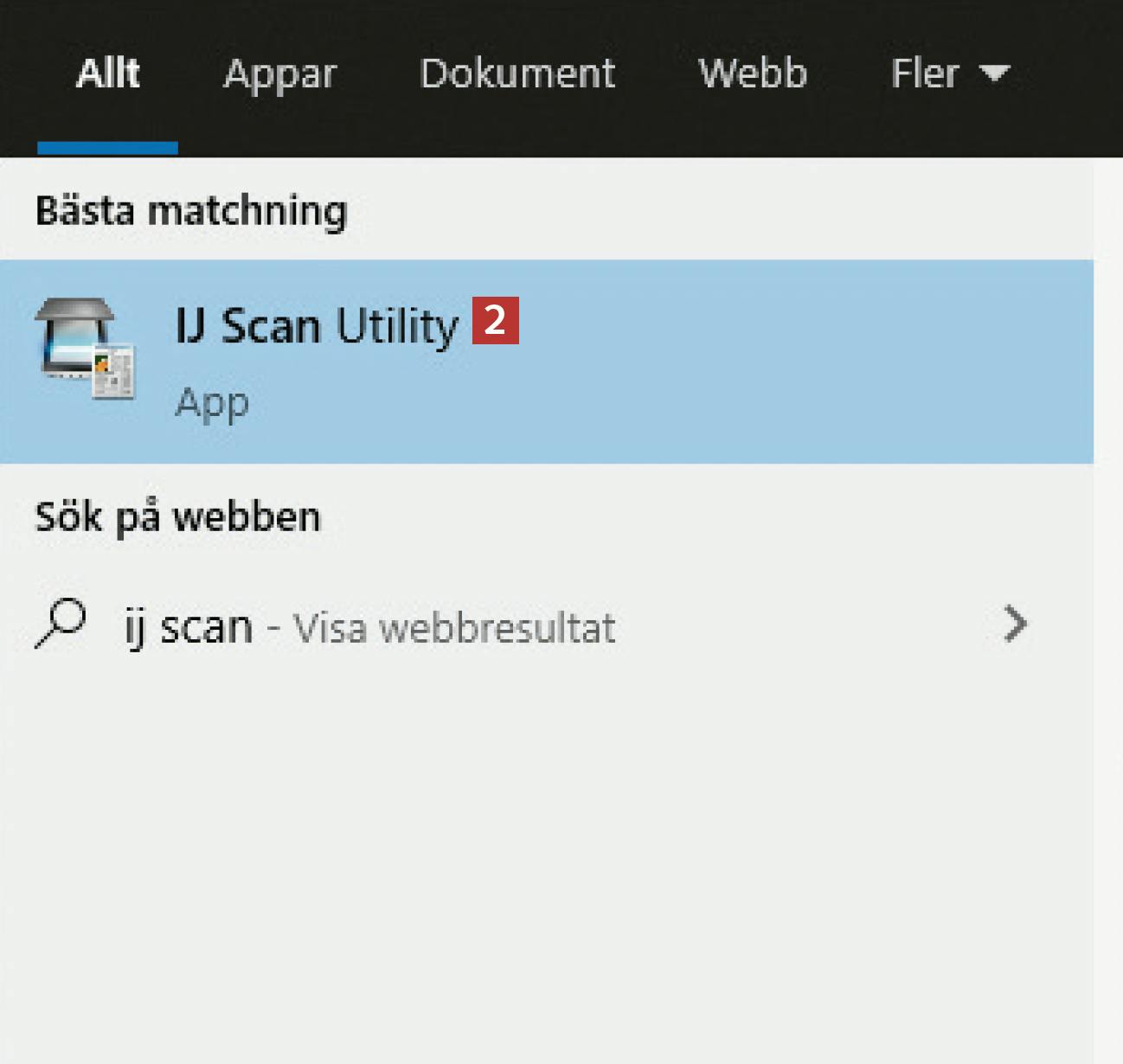Open the IJ Scan Utility scanner icon
The height and width of the screenshot is (1064, 1123).
pos(85,349)
